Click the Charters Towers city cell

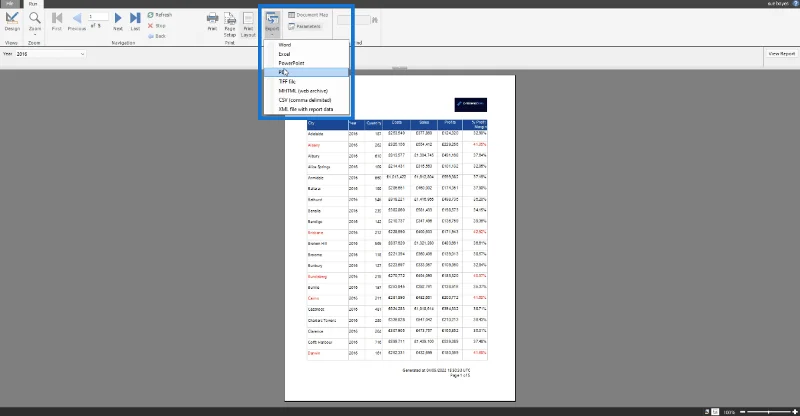click(328, 321)
